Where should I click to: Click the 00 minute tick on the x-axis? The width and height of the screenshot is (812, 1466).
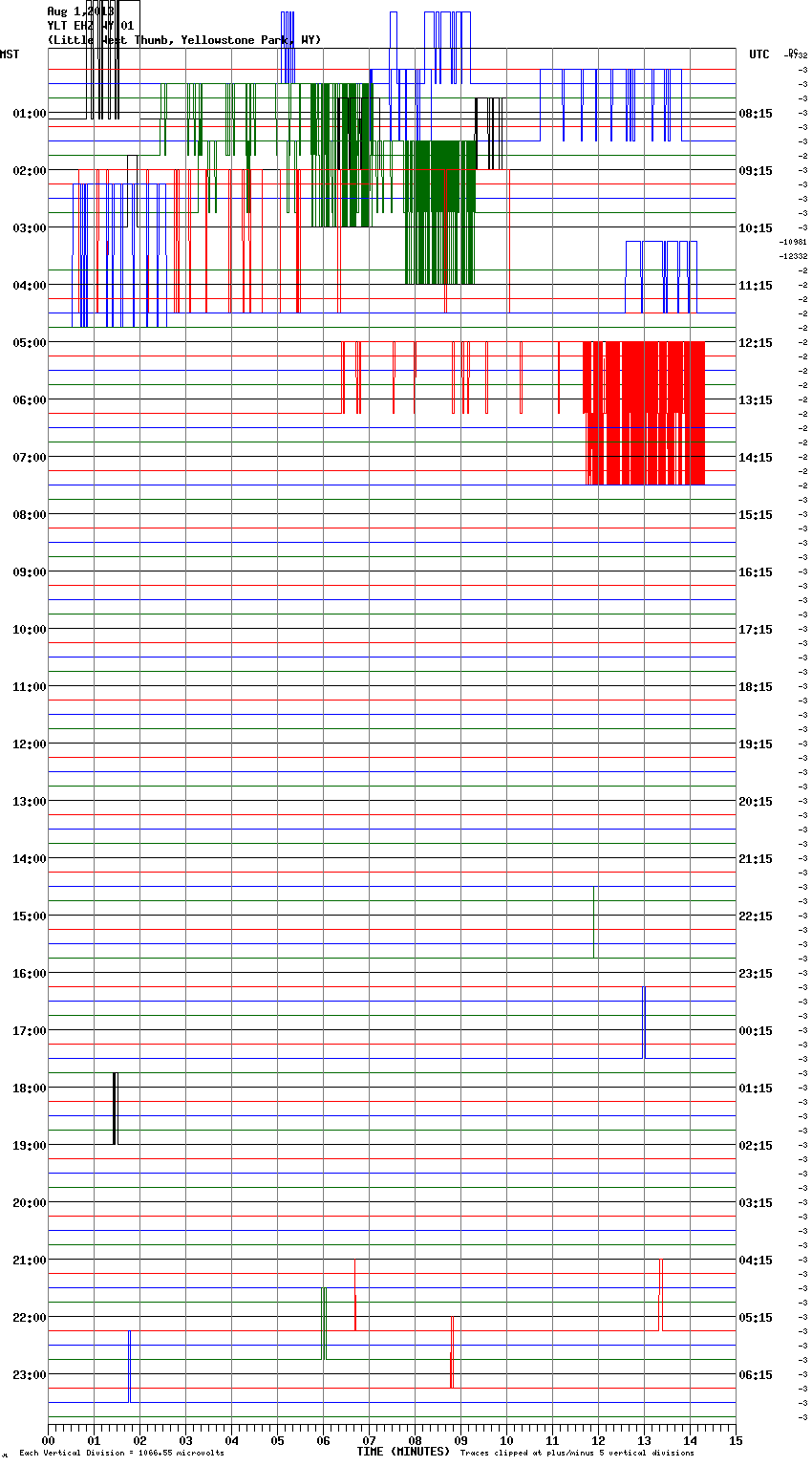point(49,1440)
